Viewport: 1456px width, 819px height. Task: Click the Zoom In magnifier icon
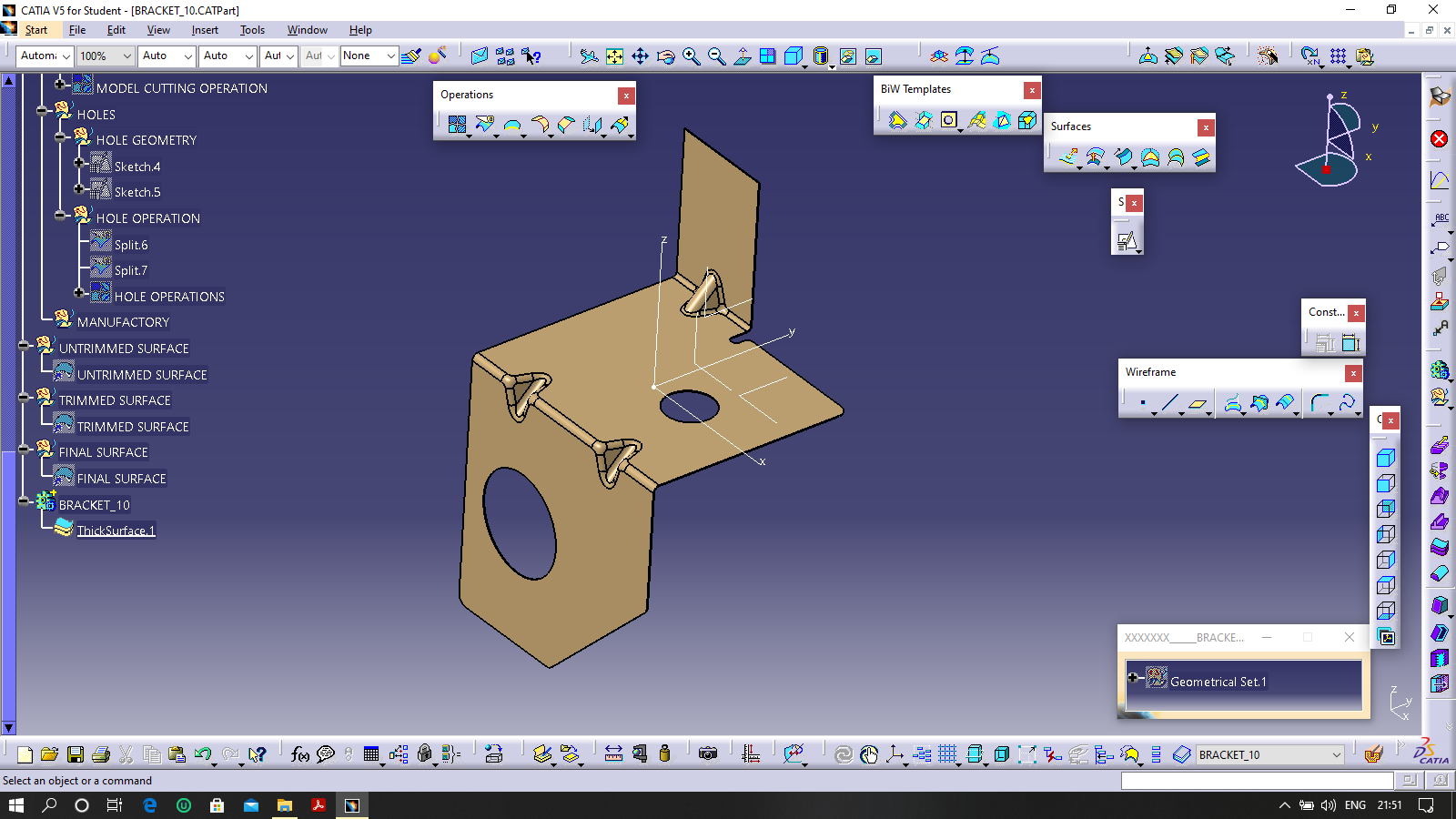coord(692,56)
